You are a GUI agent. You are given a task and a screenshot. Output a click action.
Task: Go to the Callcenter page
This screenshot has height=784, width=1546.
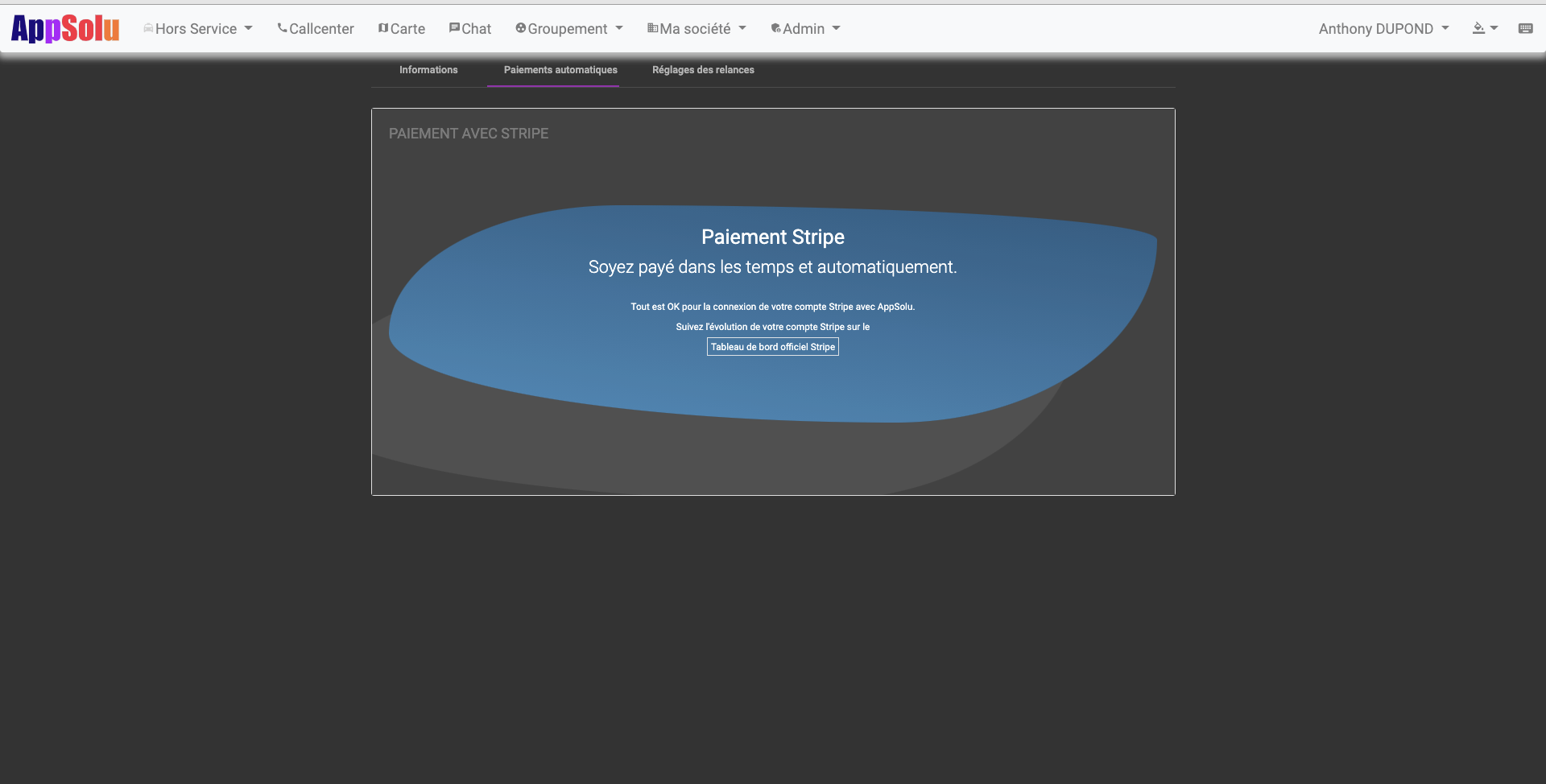(316, 29)
